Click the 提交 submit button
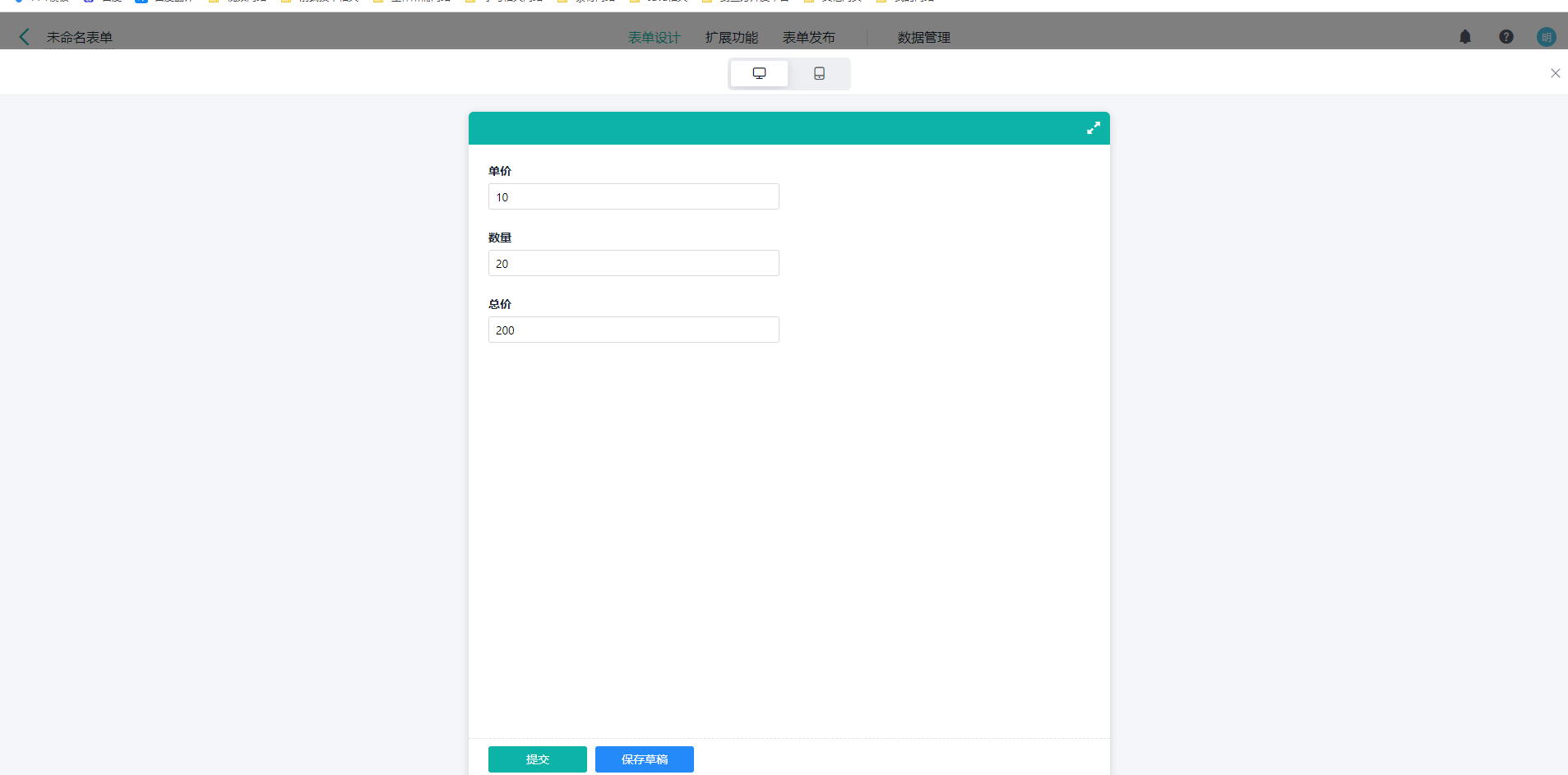This screenshot has height=775, width=1568. 538,759
